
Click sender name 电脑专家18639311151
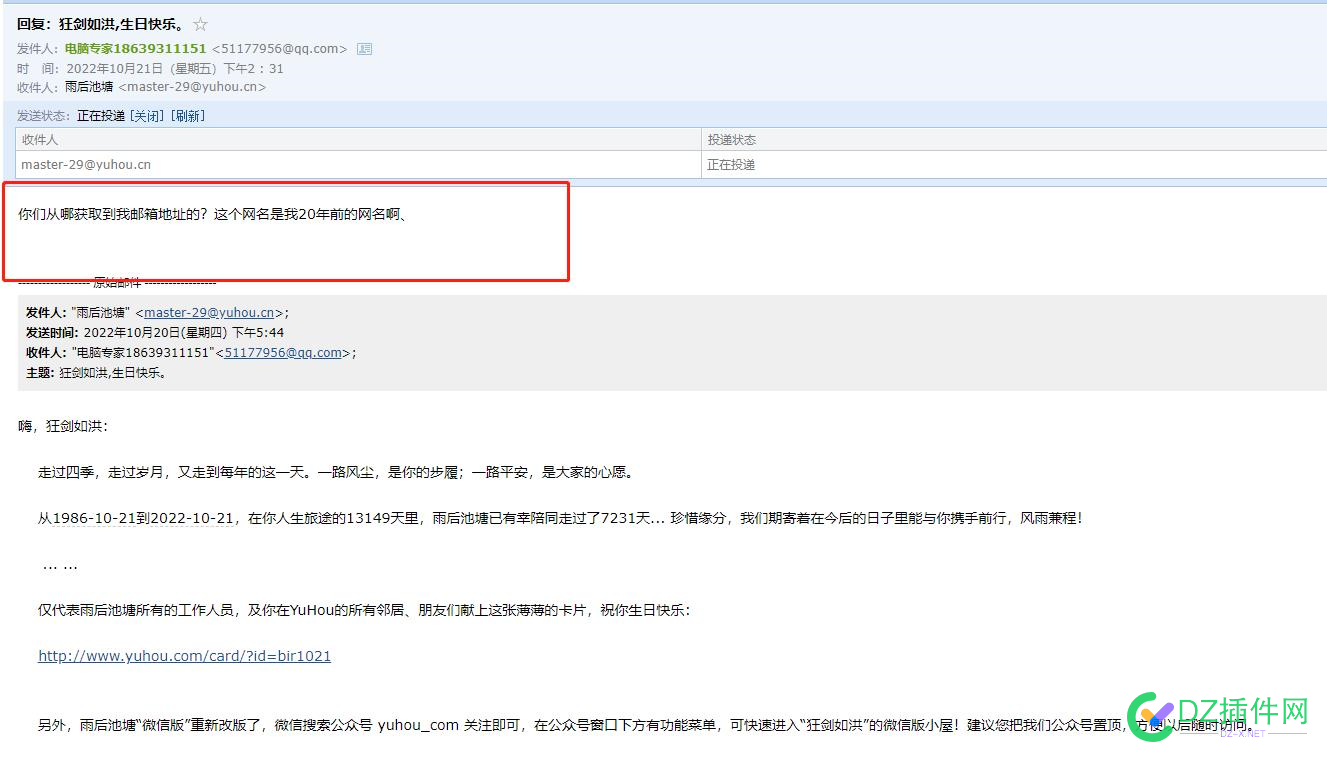tap(135, 48)
